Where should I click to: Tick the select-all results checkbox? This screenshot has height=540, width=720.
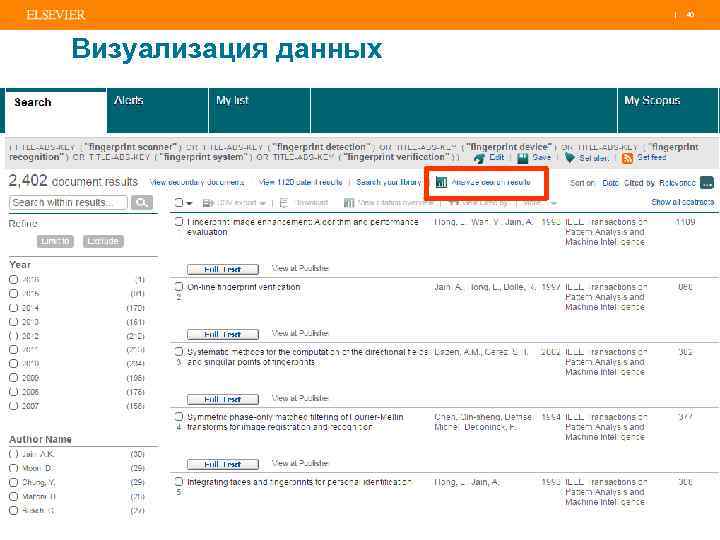(179, 202)
